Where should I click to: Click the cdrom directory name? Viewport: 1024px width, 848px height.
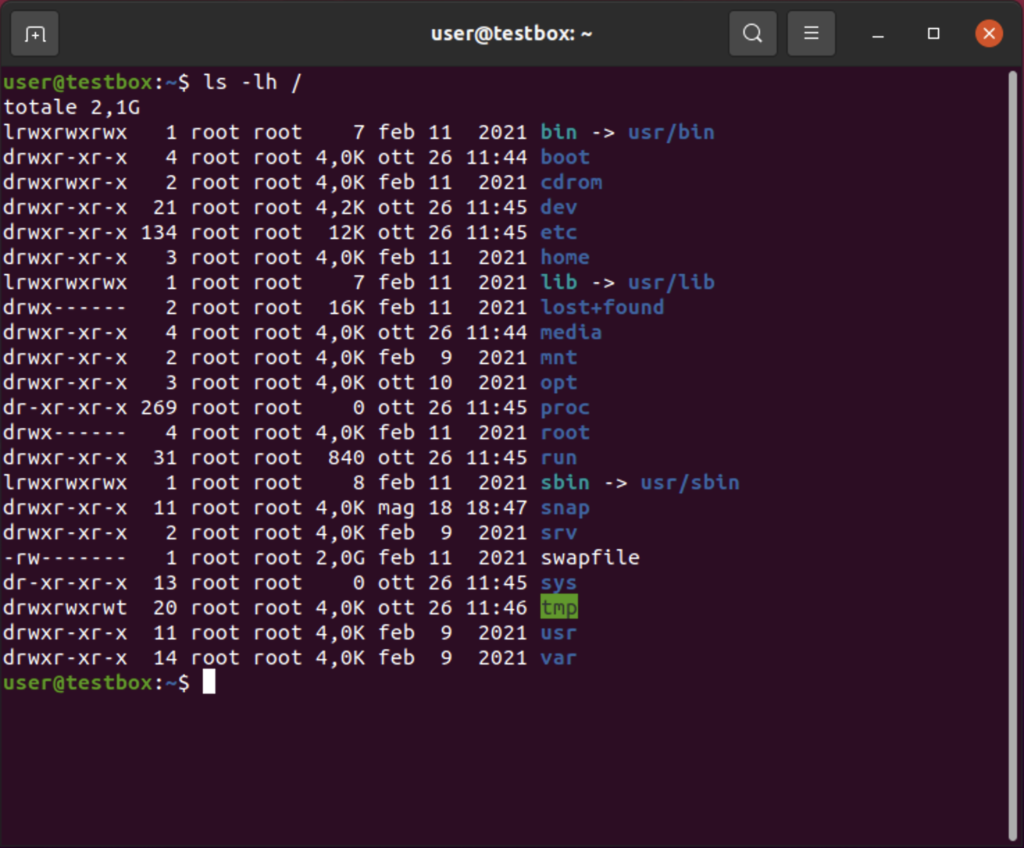(x=571, y=183)
